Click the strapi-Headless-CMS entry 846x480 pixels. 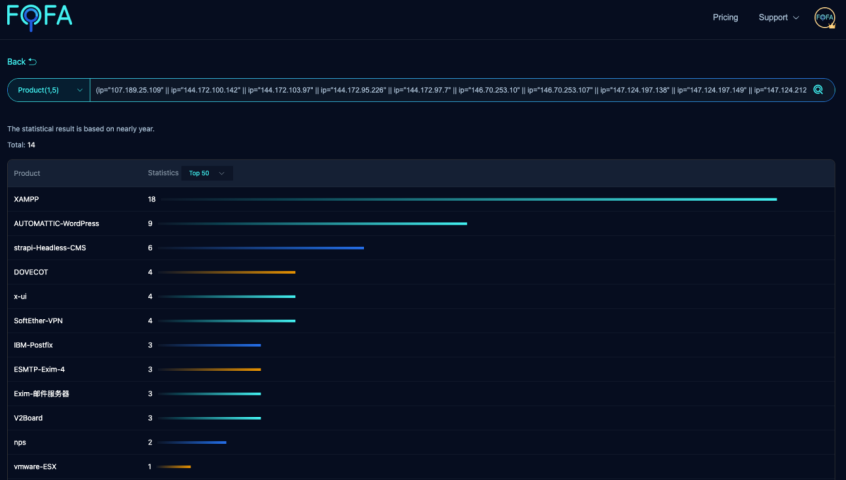click(x=50, y=248)
